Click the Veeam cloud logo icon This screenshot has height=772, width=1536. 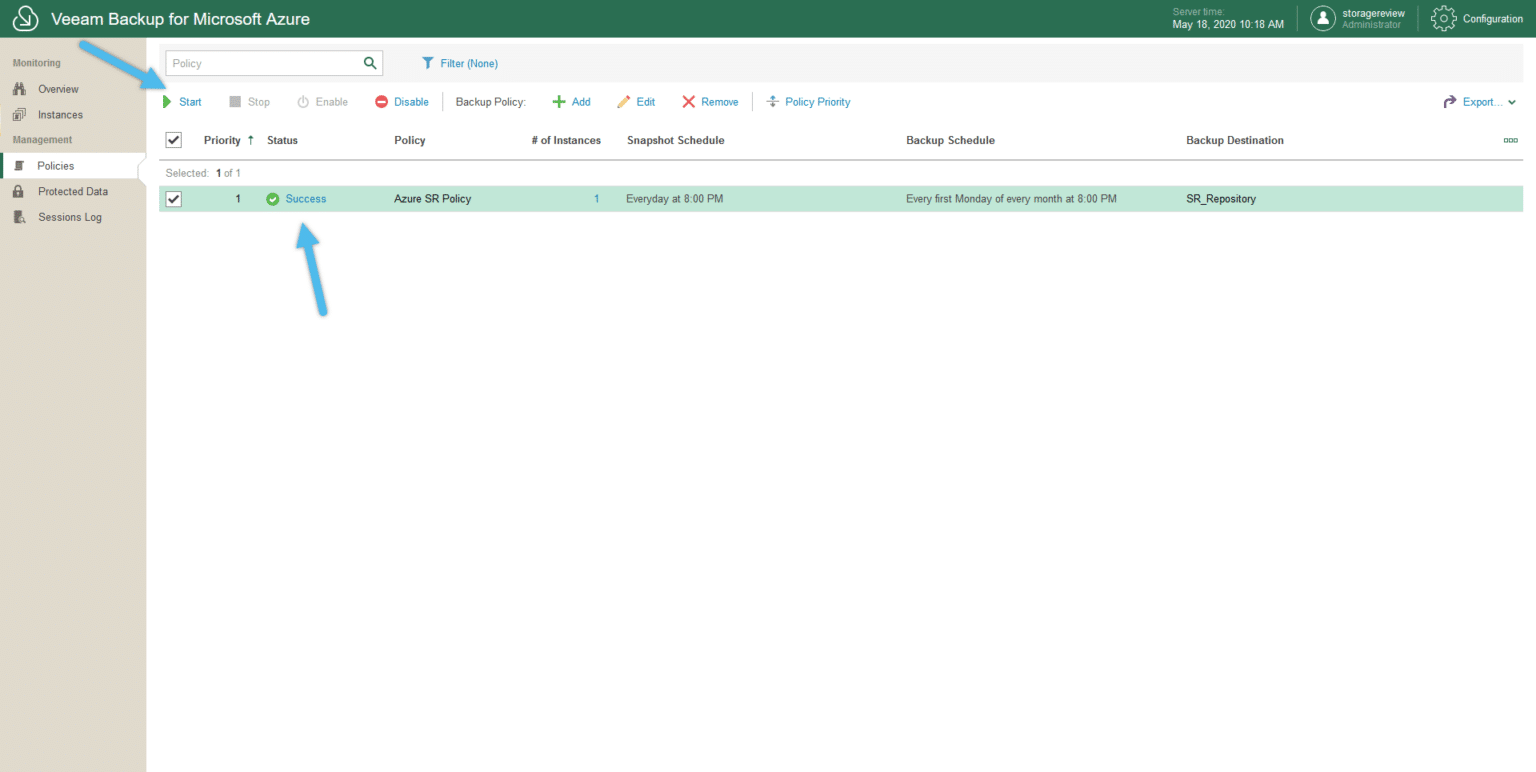[25, 19]
